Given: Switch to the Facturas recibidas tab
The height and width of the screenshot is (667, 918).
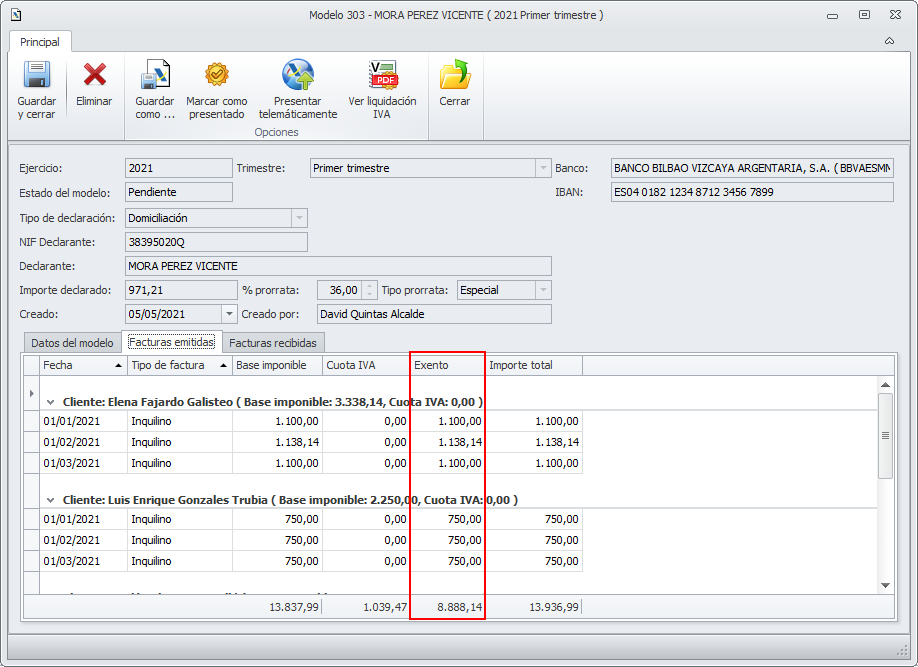Looking at the screenshot, I should tap(272, 343).
